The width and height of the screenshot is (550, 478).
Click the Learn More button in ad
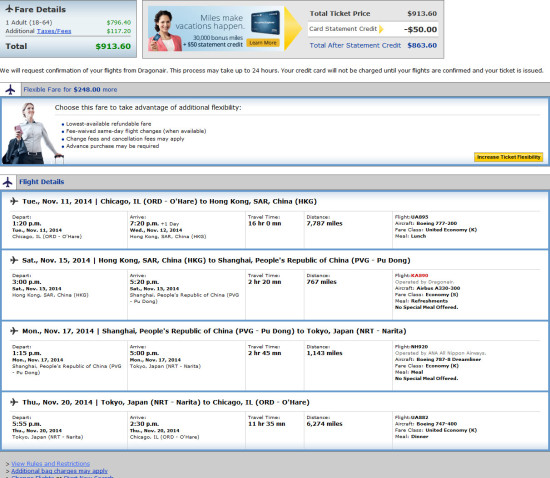pos(263,43)
